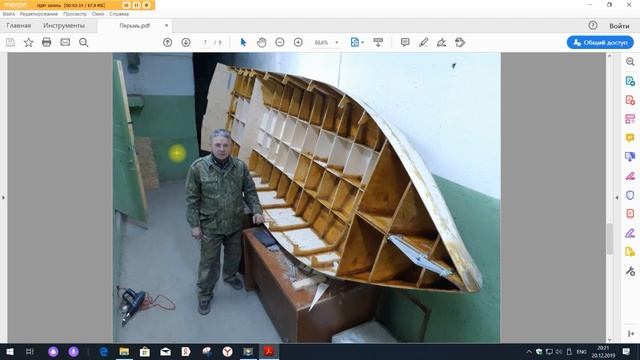
Task: Activate the hand pan tool
Action: (x=262, y=42)
